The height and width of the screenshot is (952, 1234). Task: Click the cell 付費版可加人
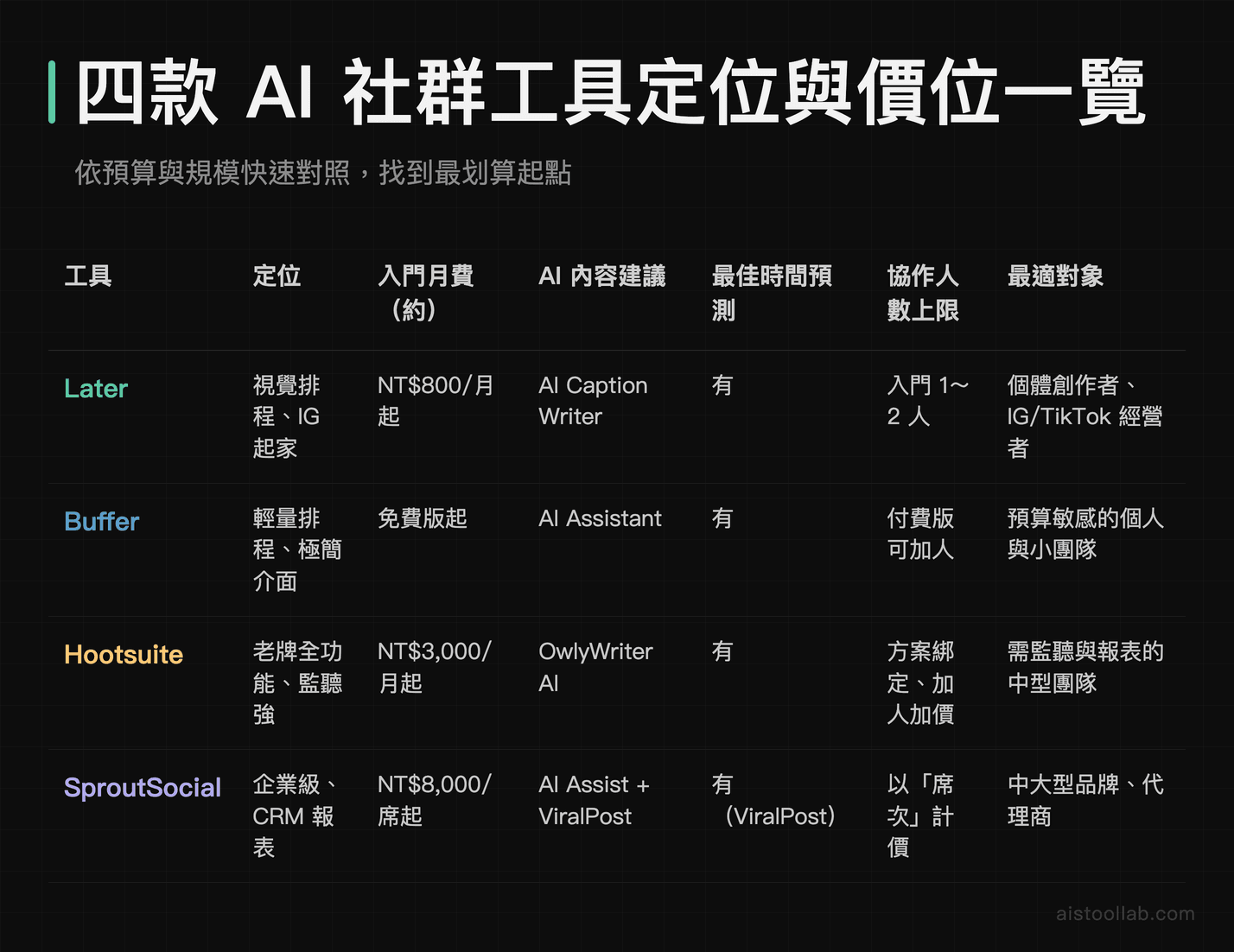click(920, 534)
